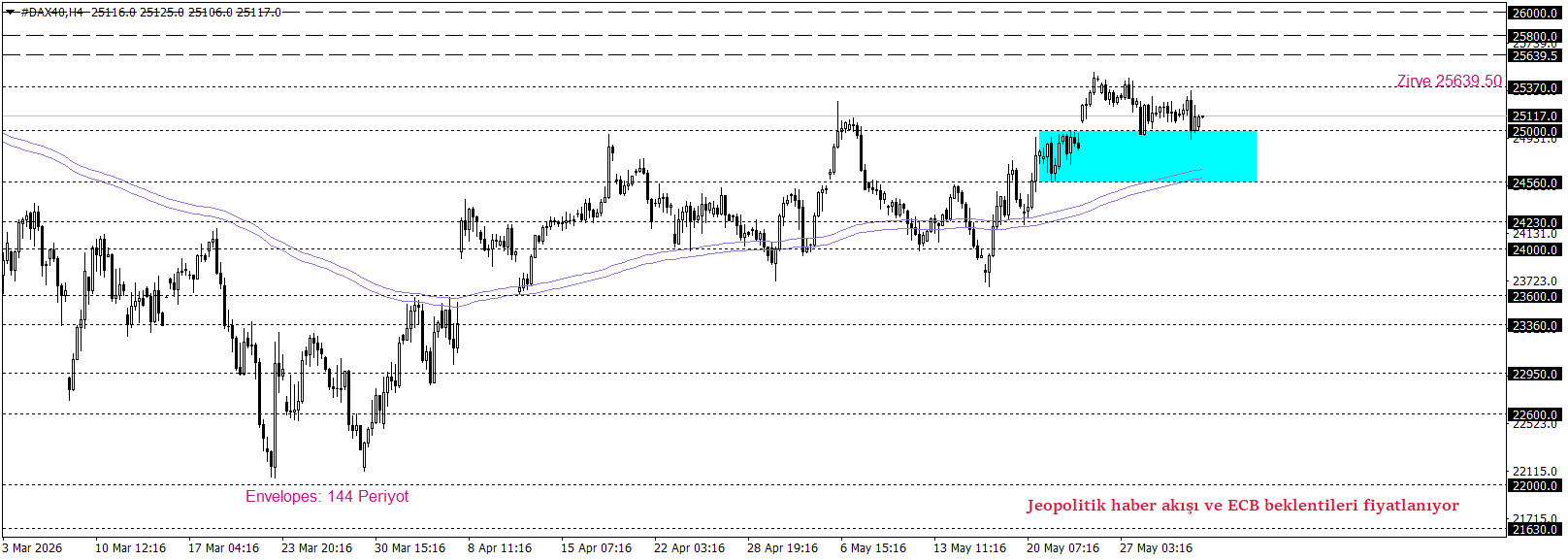Click the 23600.0 price level label
1568x560 pixels.
point(1535,296)
